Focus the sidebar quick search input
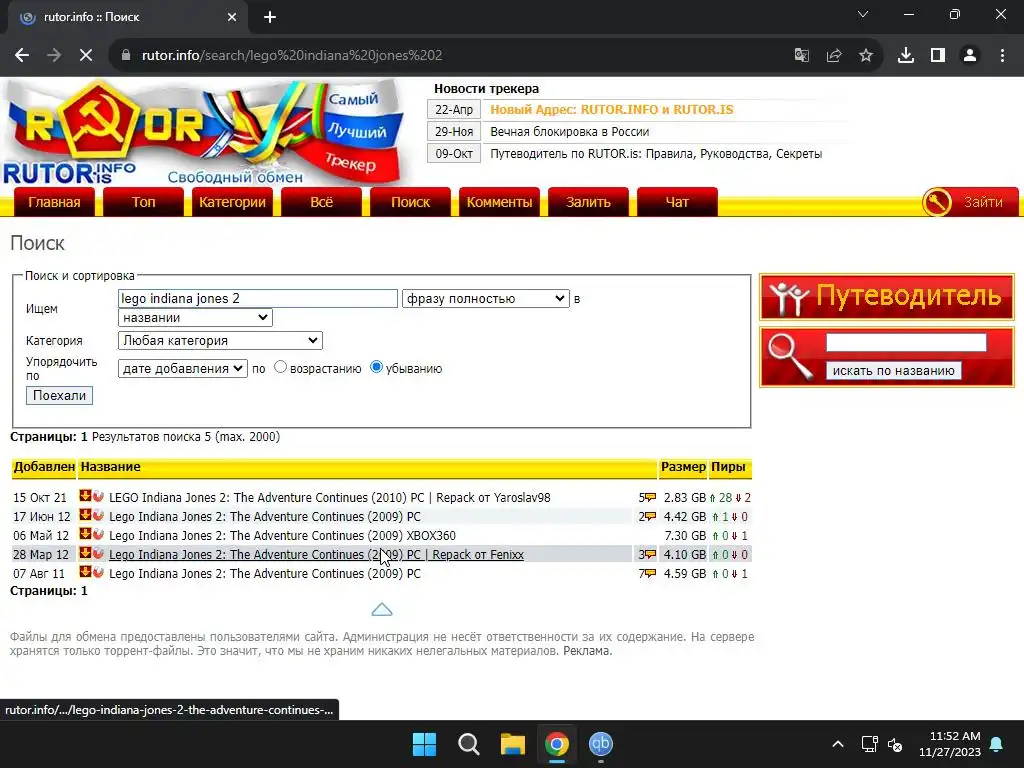Screen dimensions: 1024x768 pos(906,342)
